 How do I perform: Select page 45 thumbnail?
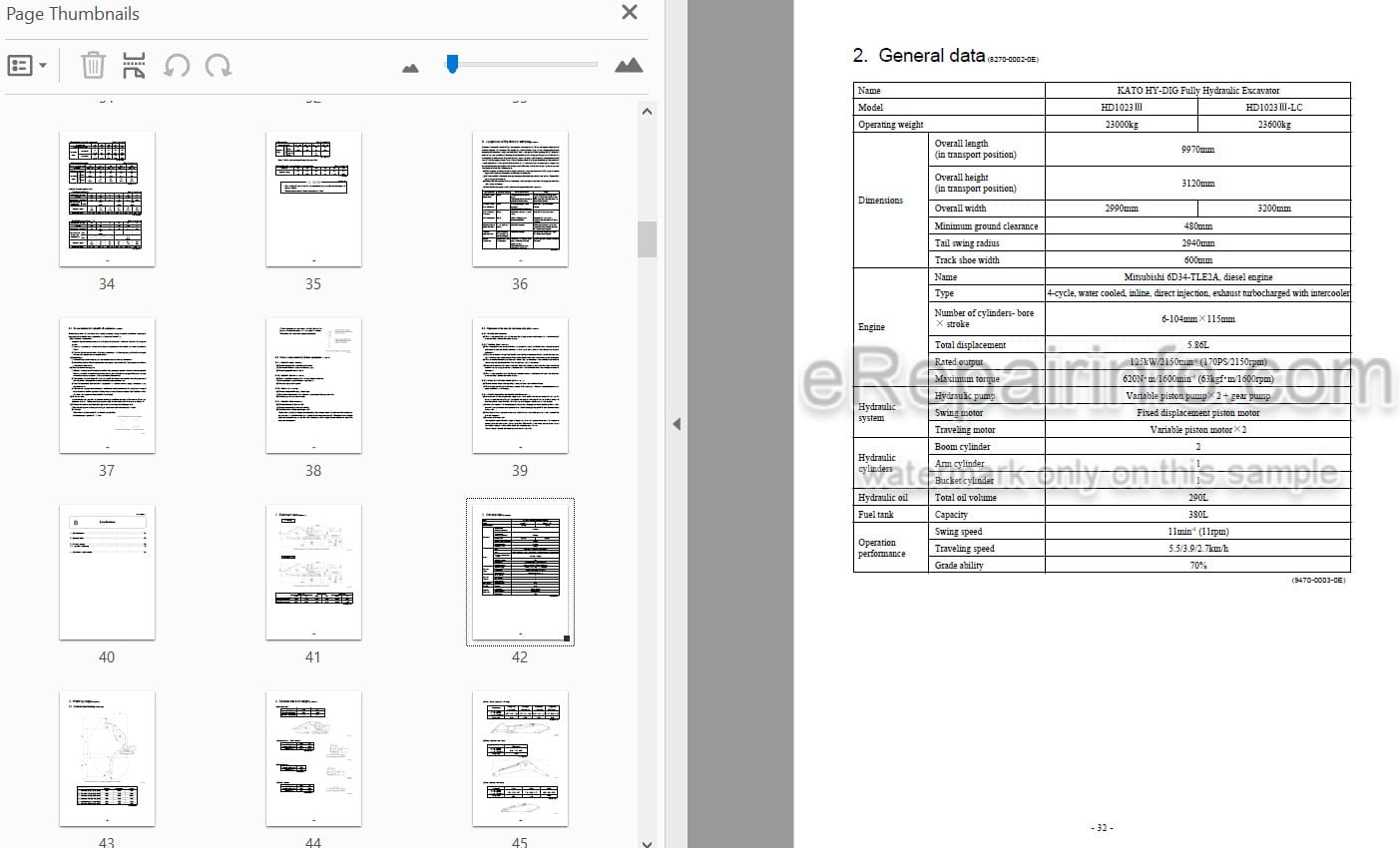520,758
